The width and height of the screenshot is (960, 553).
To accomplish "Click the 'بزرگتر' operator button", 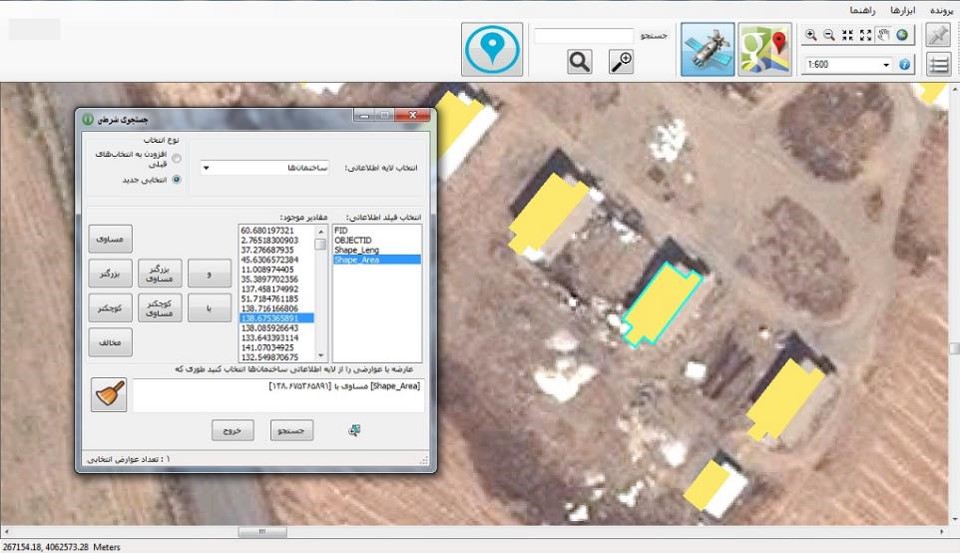I will coord(110,273).
